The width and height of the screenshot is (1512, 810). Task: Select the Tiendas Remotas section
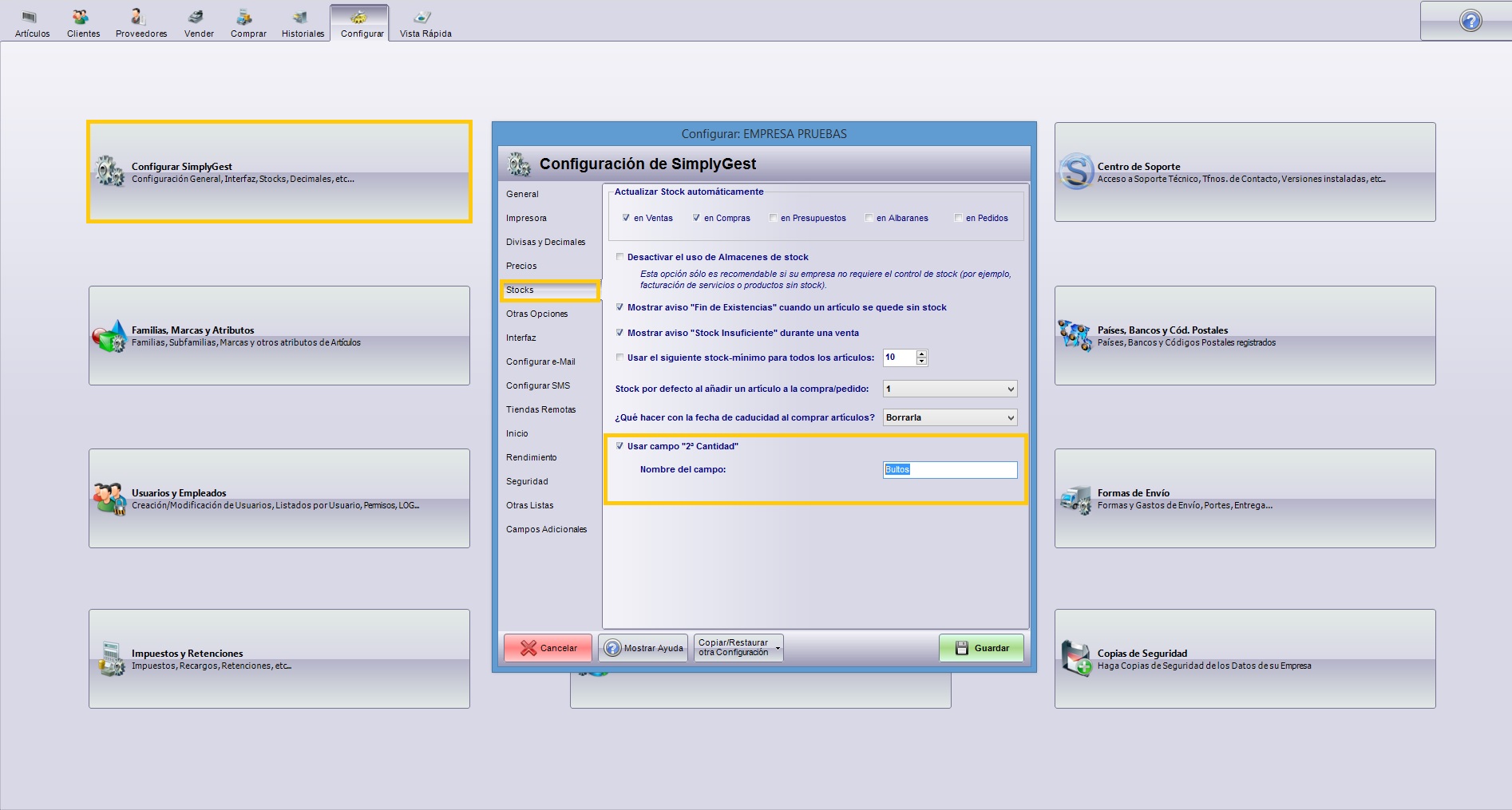pos(540,409)
